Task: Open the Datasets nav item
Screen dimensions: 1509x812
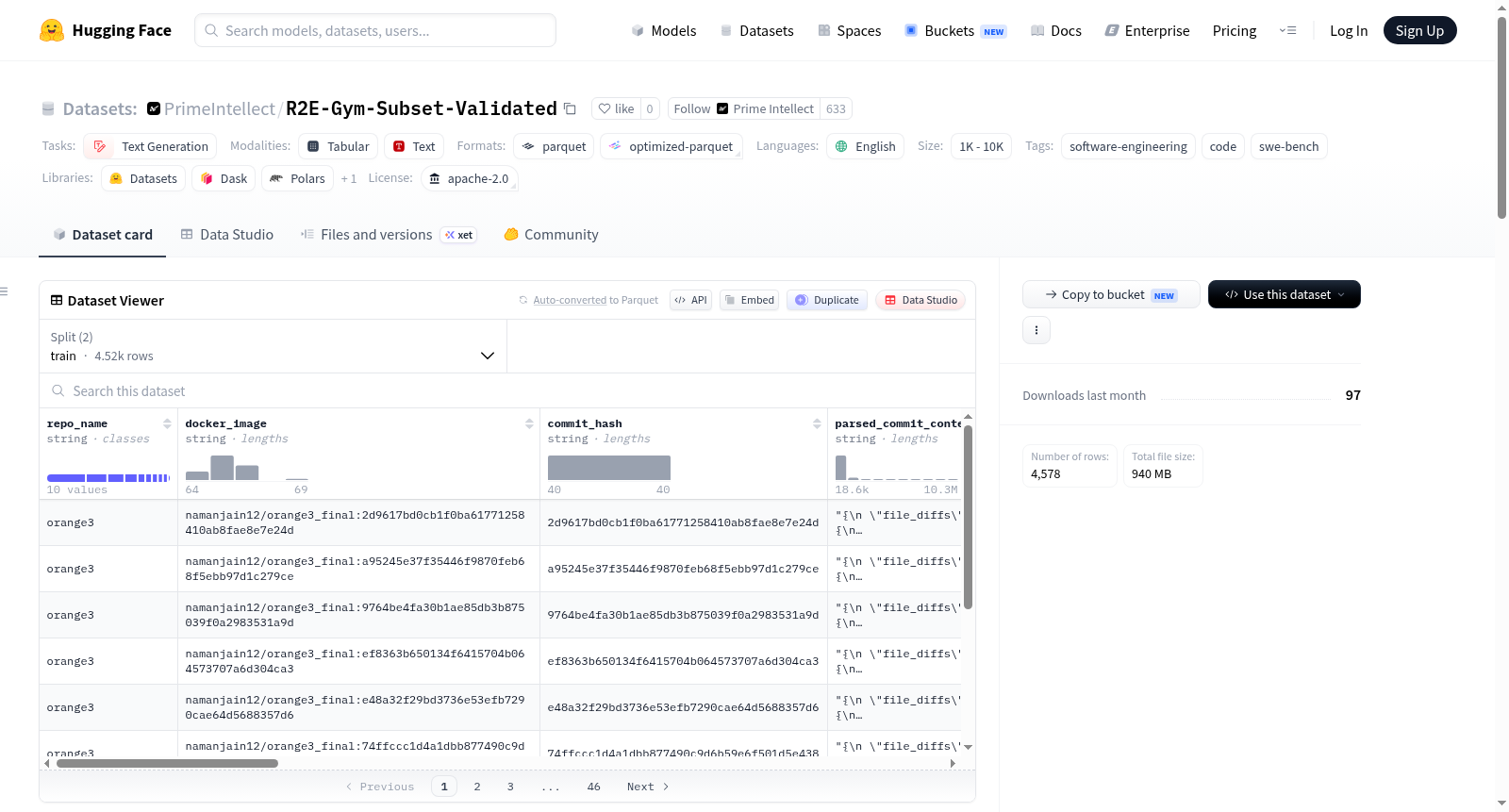Action: coord(756,31)
